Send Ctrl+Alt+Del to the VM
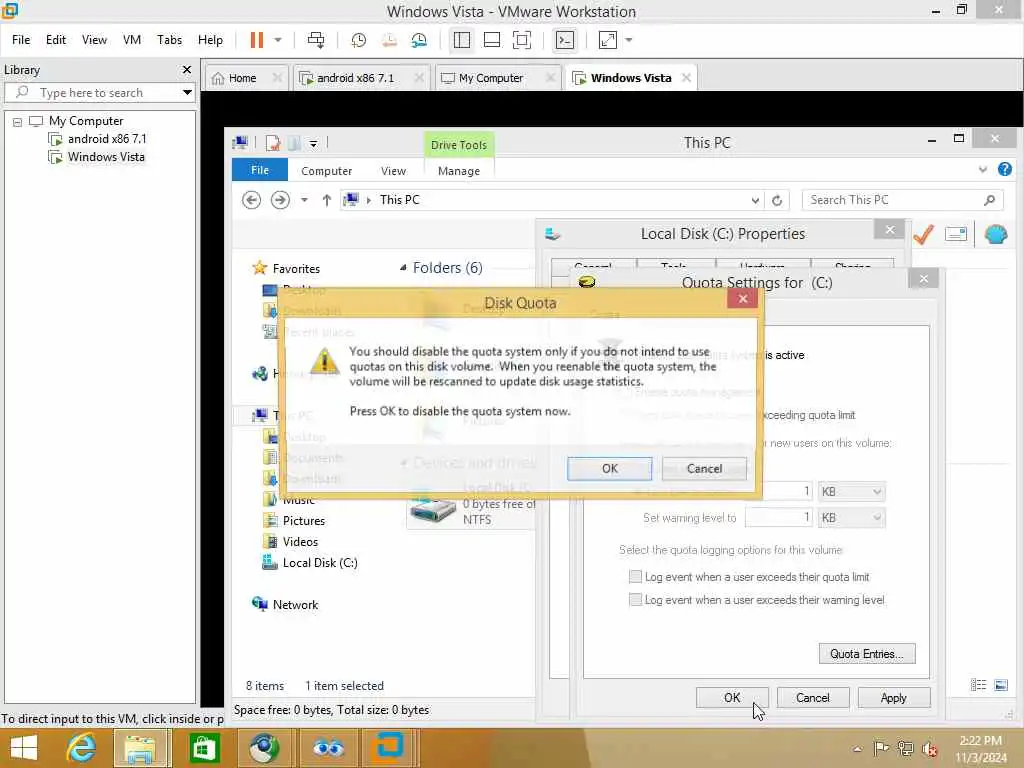The width and height of the screenshot is (1024, 768). click(x=316, y=40)
